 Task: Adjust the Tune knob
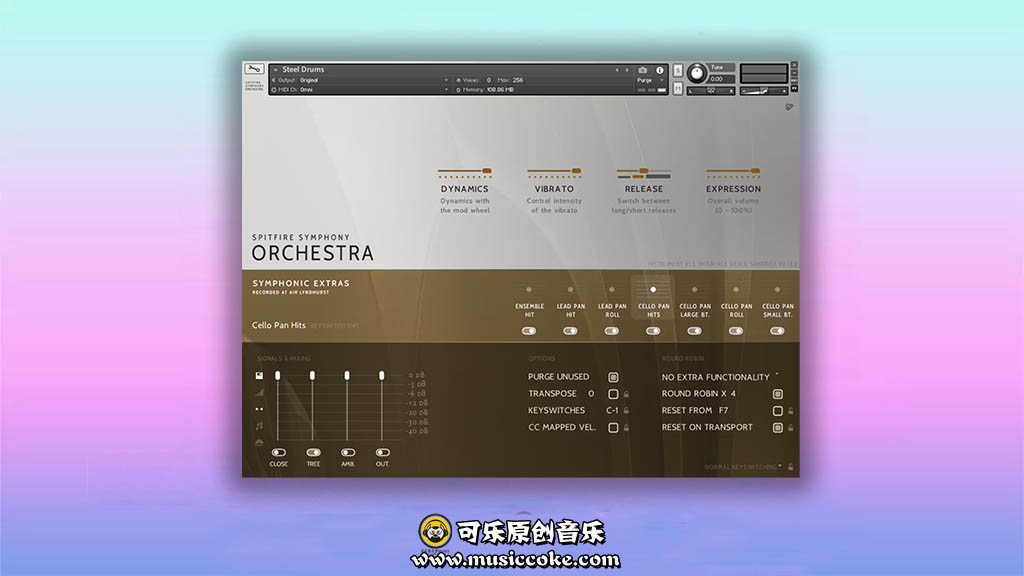point(697,73)
